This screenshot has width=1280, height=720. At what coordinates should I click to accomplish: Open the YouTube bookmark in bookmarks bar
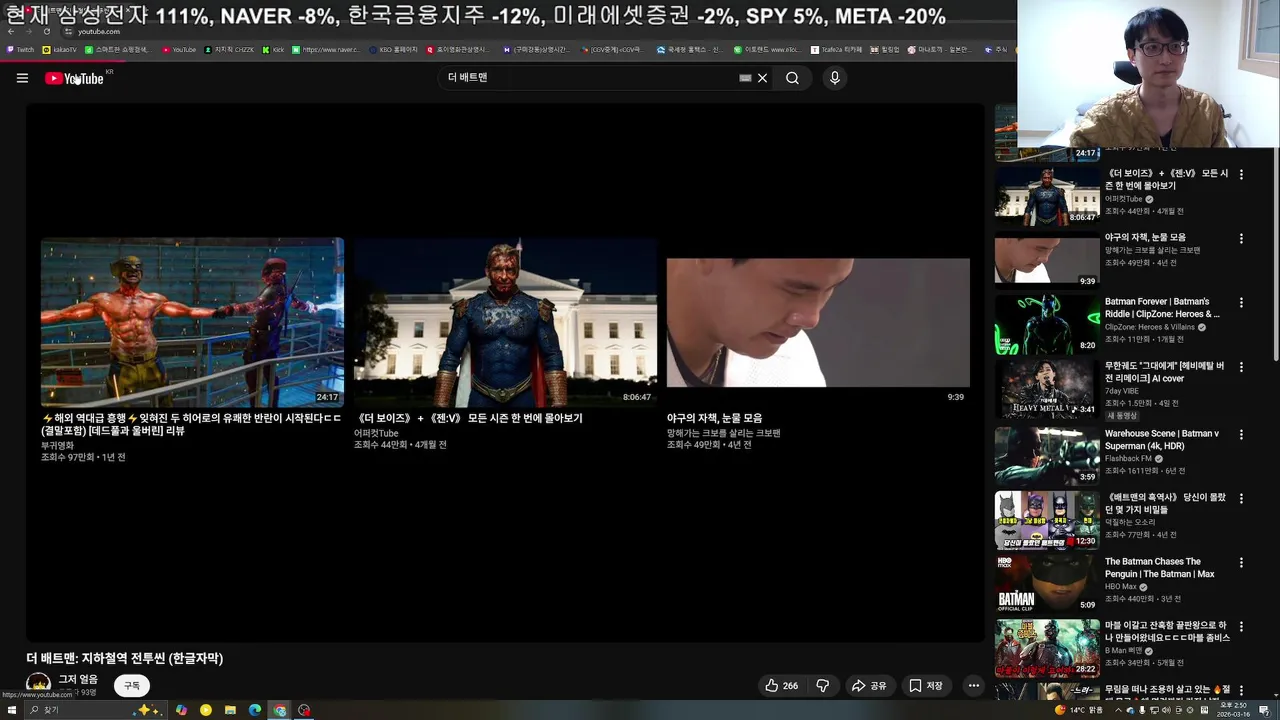coord(179,49)
